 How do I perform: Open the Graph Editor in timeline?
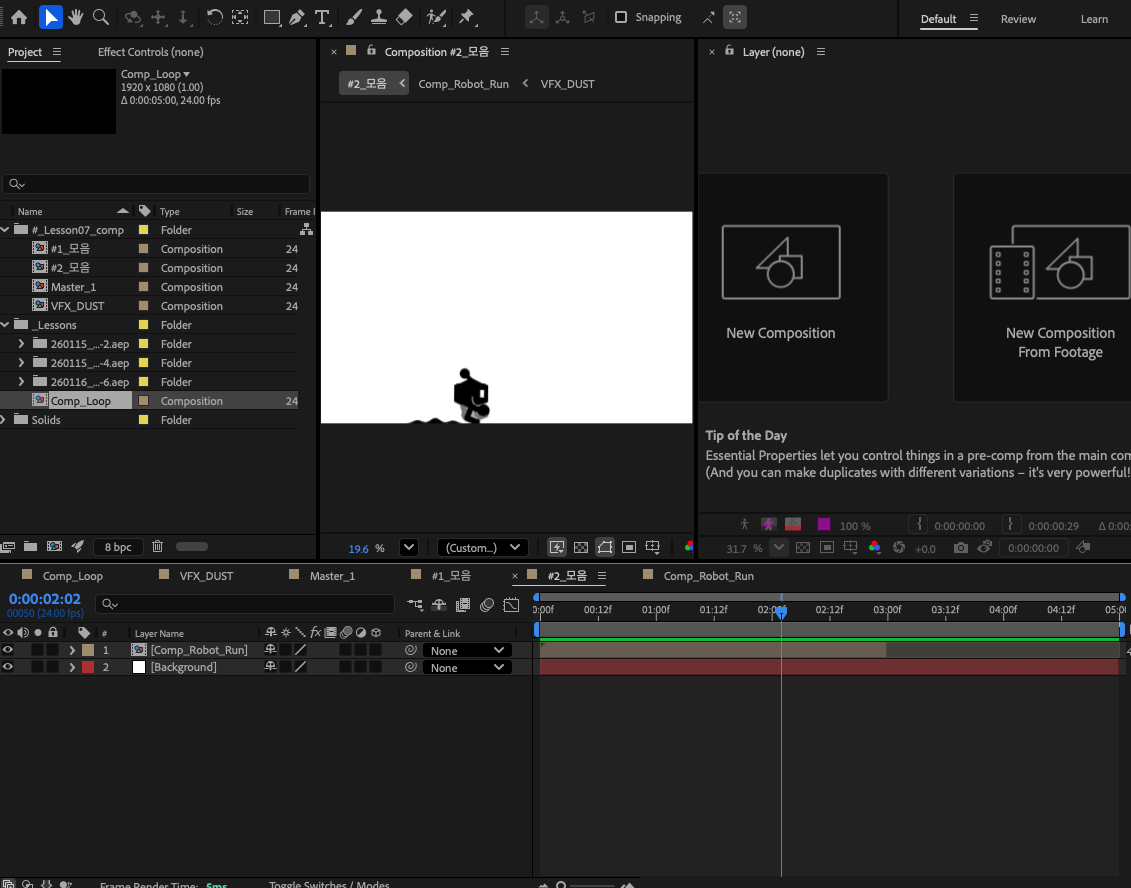pyautogui.click(x=511, y=605)
